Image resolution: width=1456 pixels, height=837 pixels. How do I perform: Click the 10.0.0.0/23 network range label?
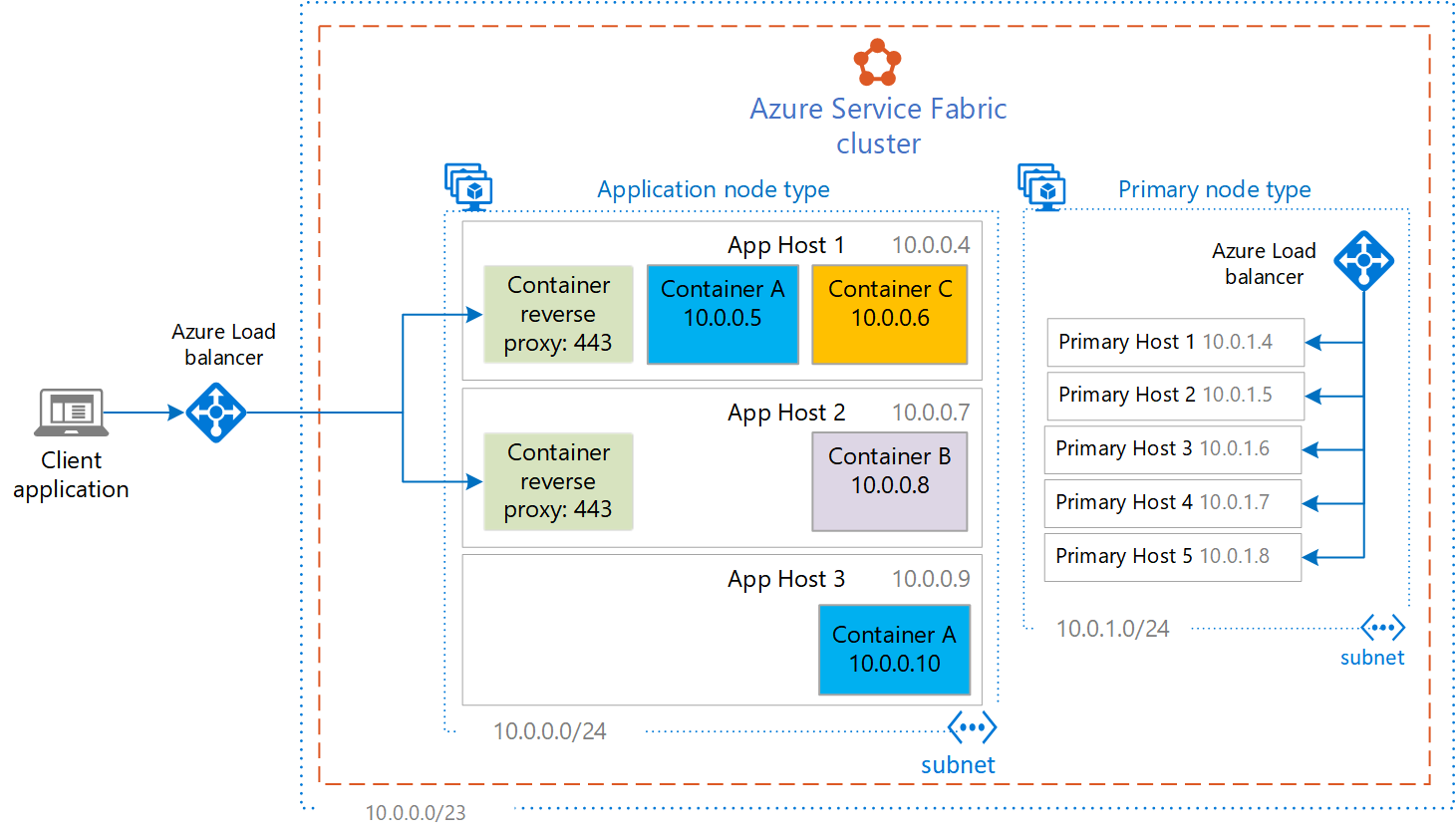pyautogui.click(x=416, y=813)
